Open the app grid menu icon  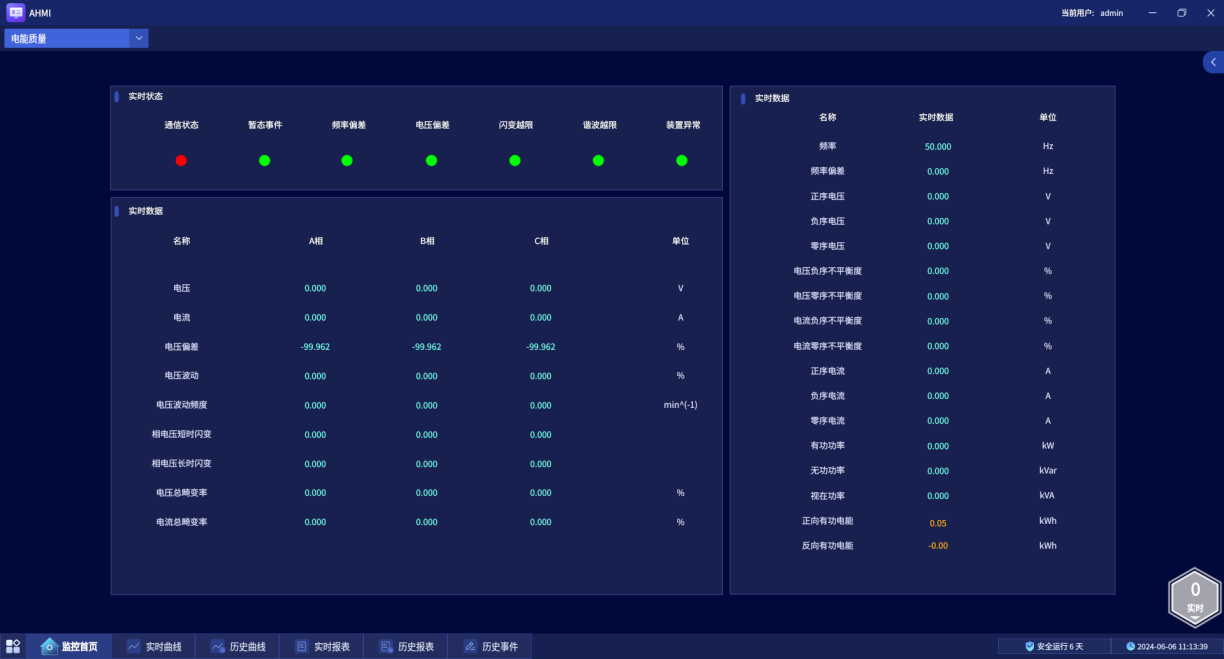(x=13, y=647)
